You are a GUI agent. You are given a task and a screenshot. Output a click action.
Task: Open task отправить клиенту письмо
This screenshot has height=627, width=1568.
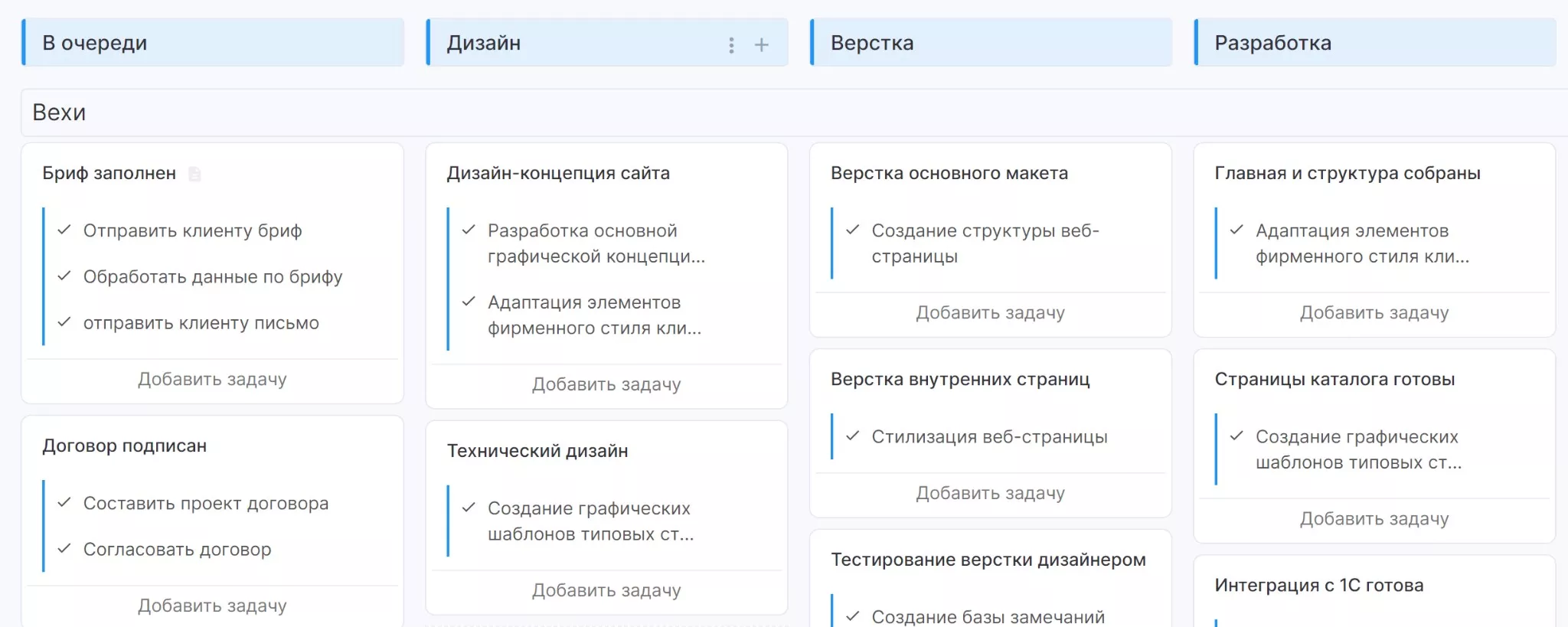tap(201, 323)
